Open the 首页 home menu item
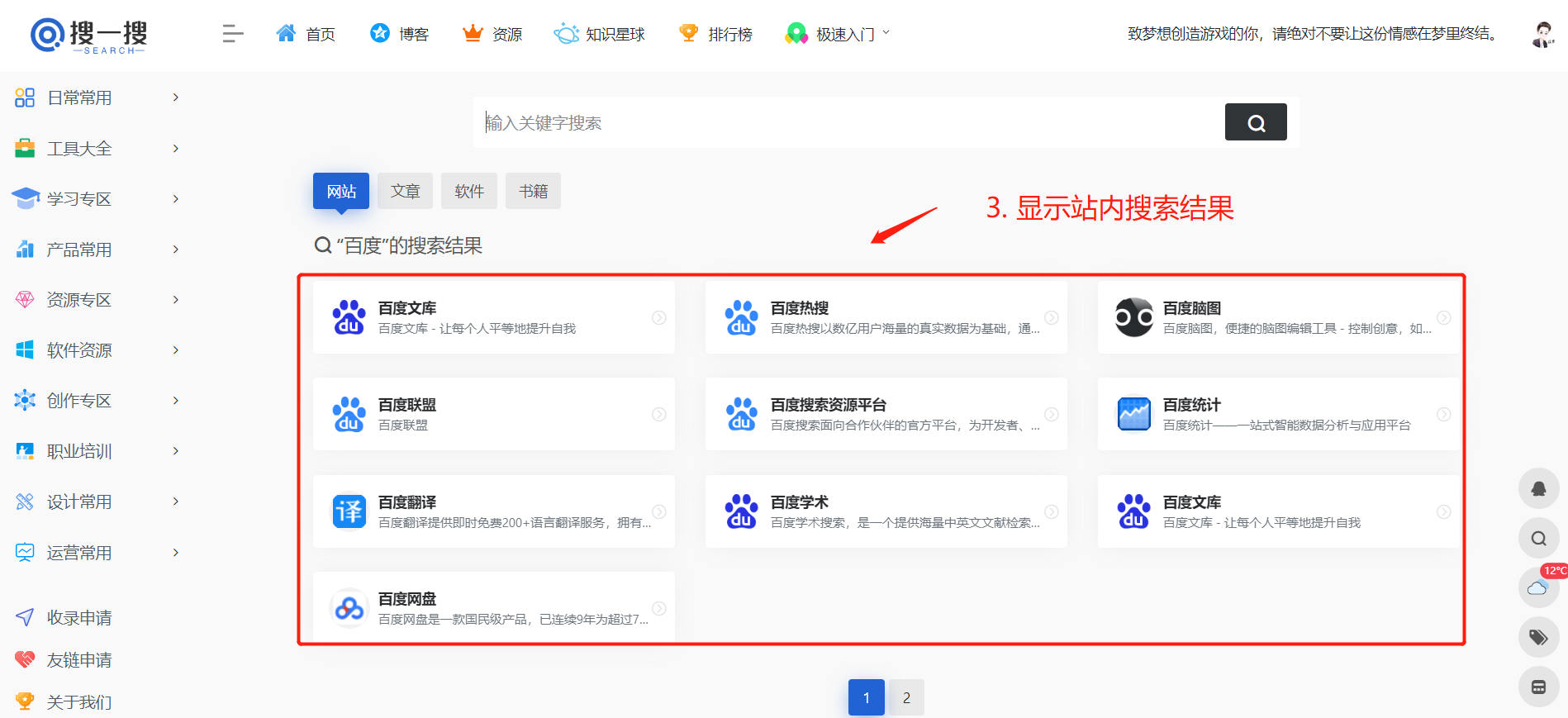Image resolution: width=1568 pixels, height=718 pixels. point(306,34)
